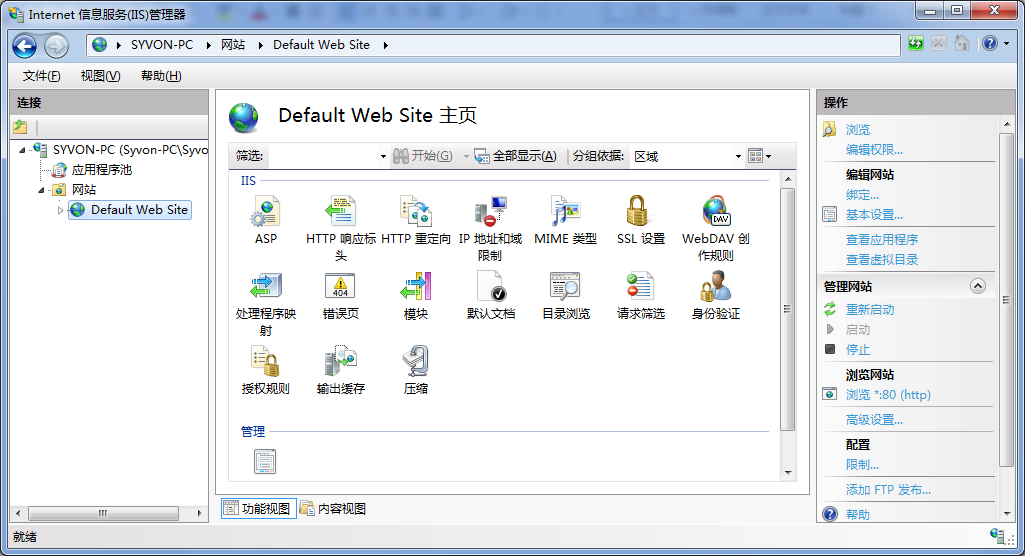Click arrow after Default Web Site breadcrumb
This screenshot has width=1025, height=556.
pyautogui.click(x=386, y=45)
